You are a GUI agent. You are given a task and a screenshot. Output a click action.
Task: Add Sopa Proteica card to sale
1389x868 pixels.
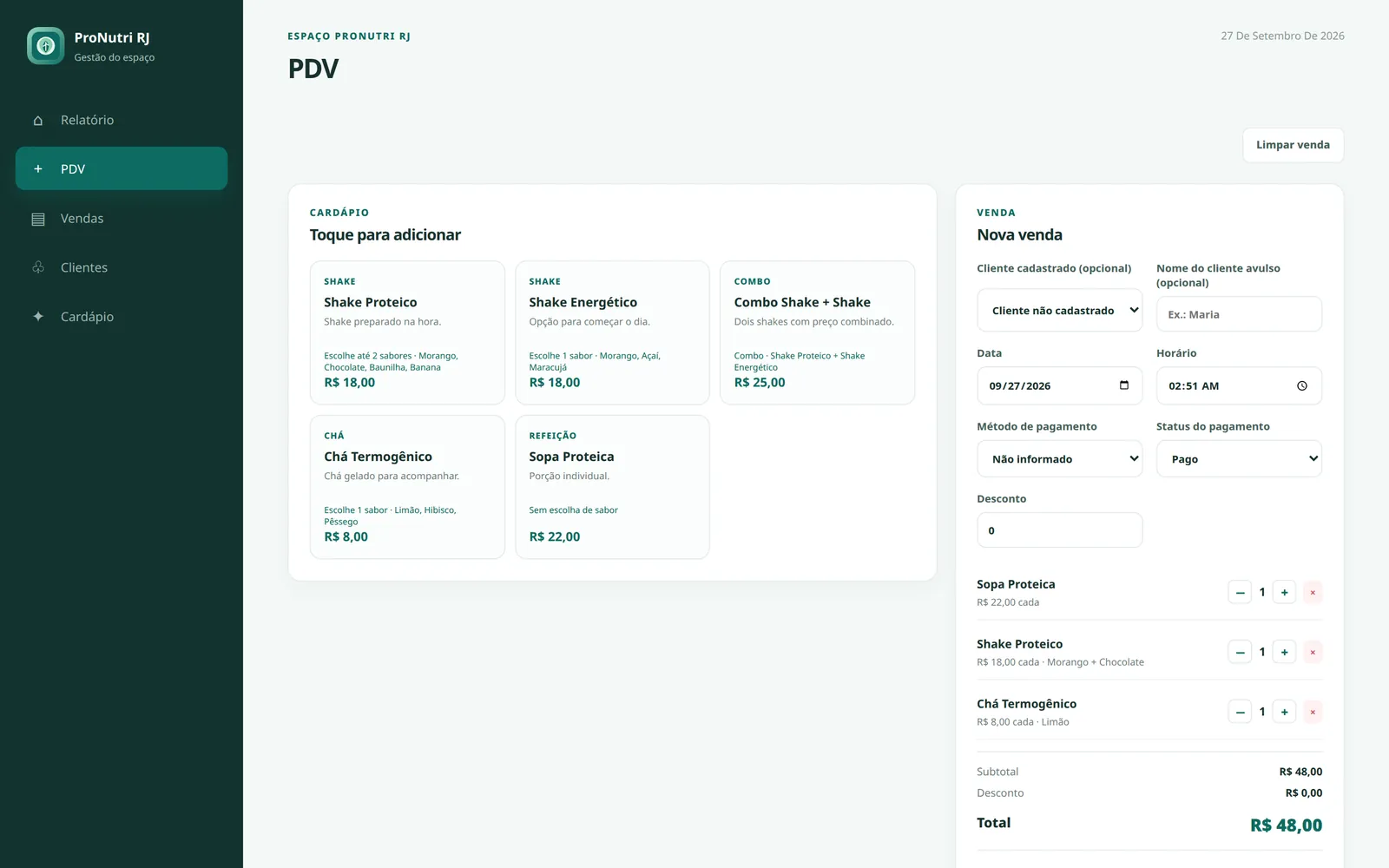point(612,487)
